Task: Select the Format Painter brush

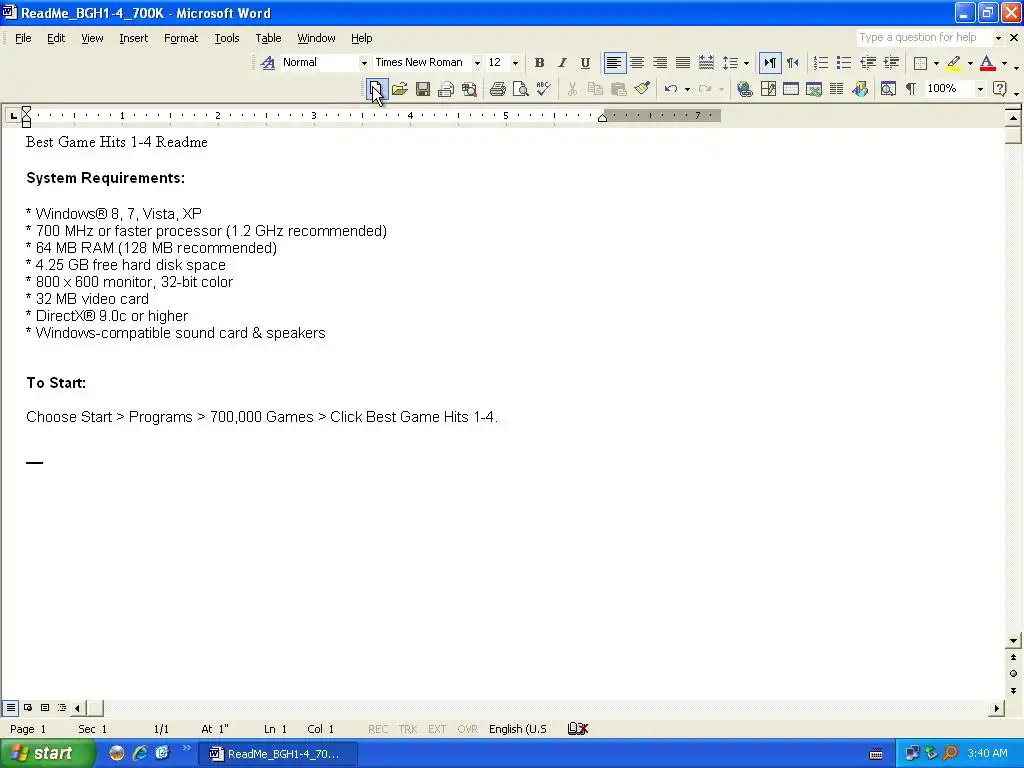Action: 642,89
